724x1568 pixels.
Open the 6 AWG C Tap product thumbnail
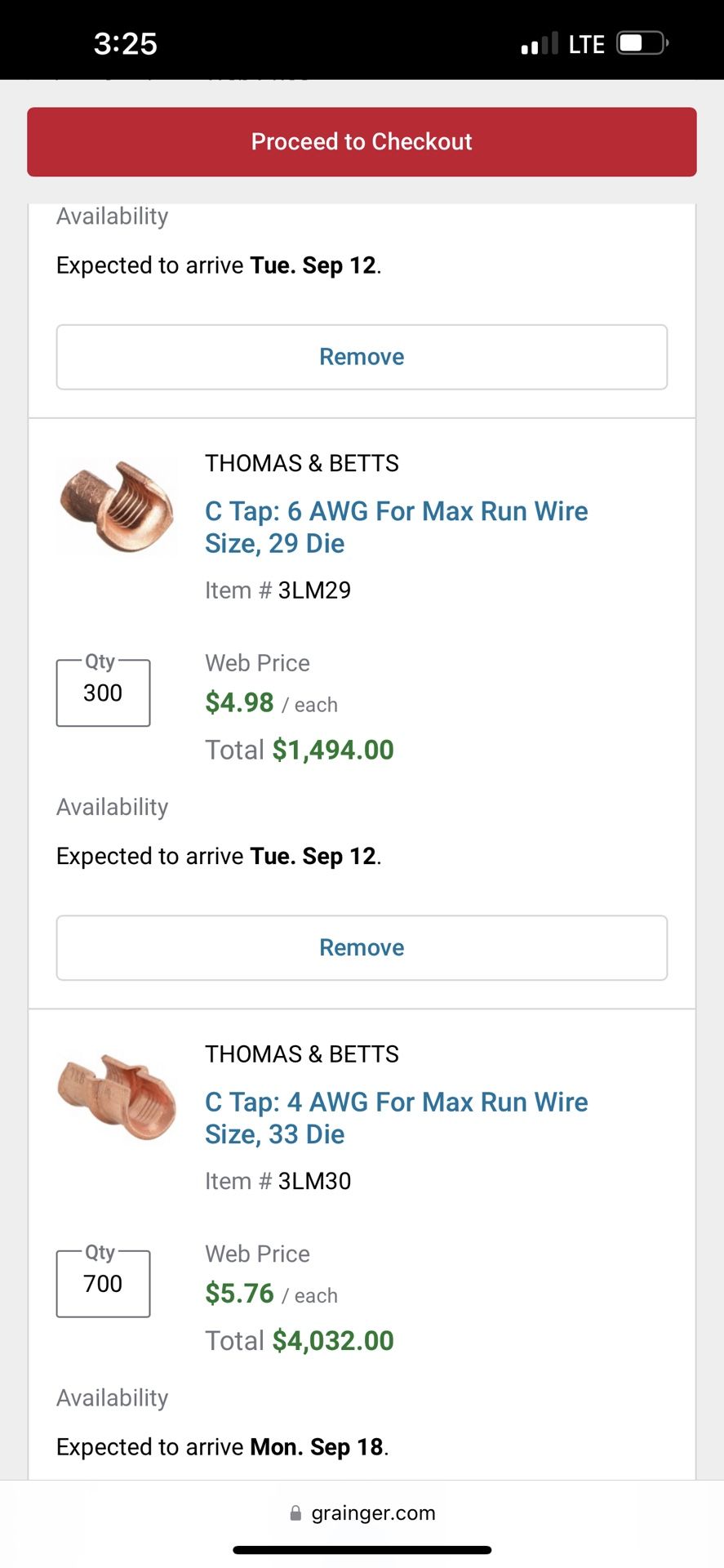click(x=115, y=506)
